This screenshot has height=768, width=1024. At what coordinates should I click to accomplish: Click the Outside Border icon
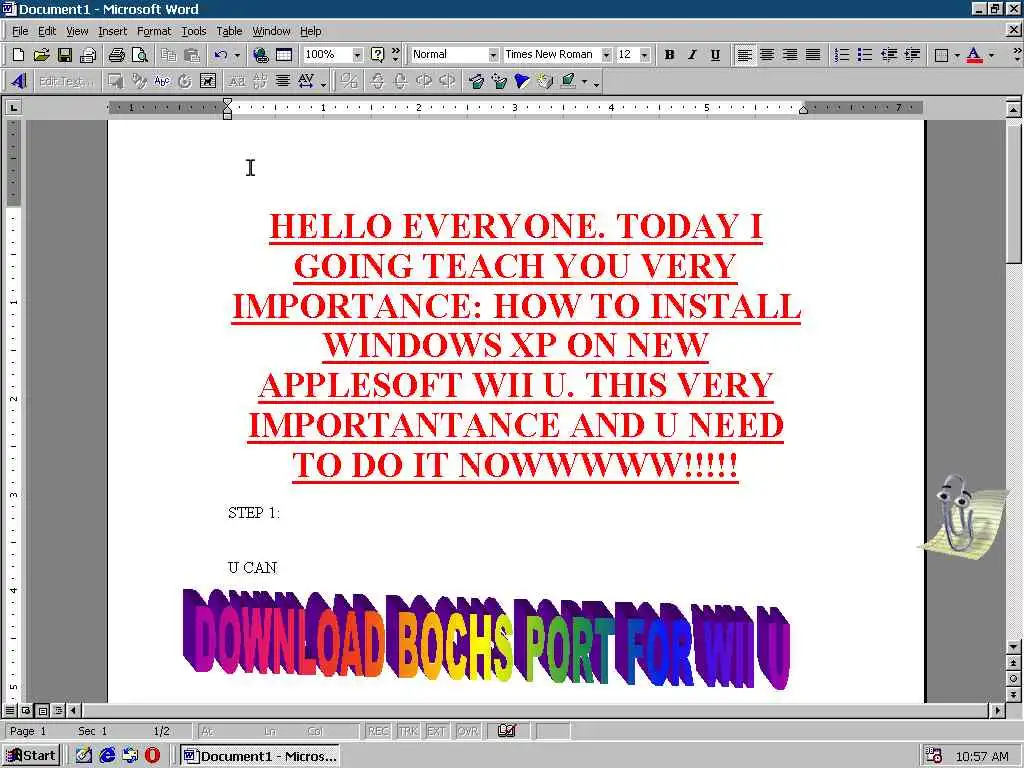[x=941, y=55]
